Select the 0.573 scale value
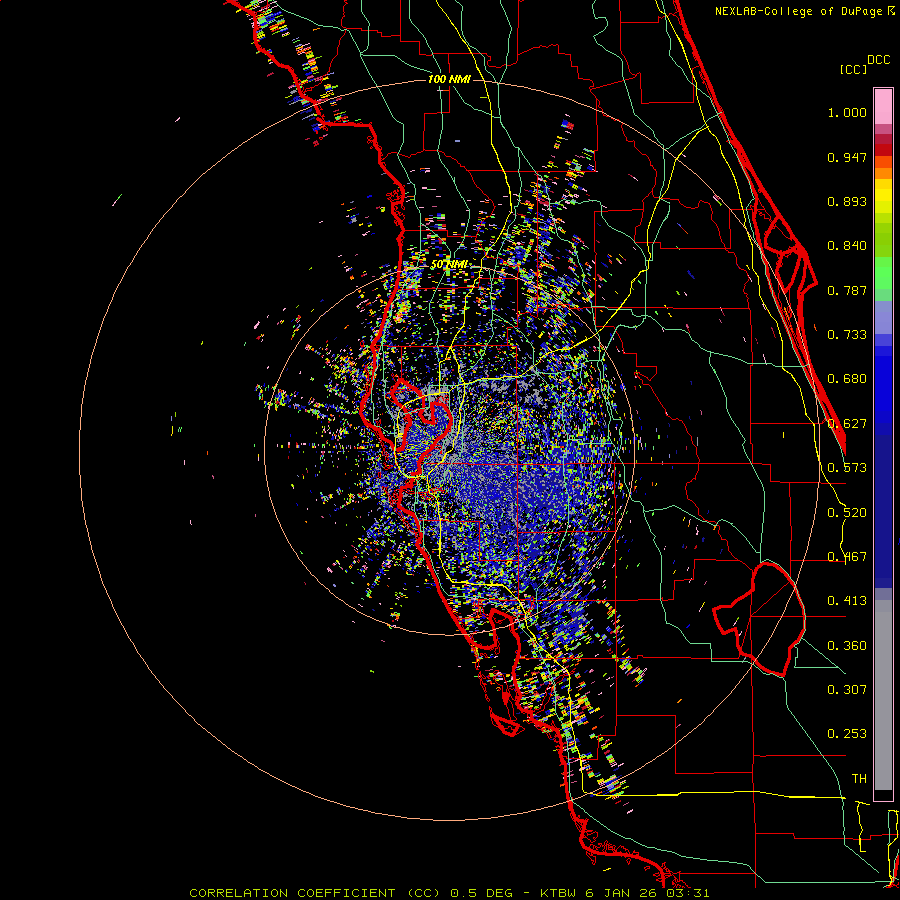 pos(847,468)
